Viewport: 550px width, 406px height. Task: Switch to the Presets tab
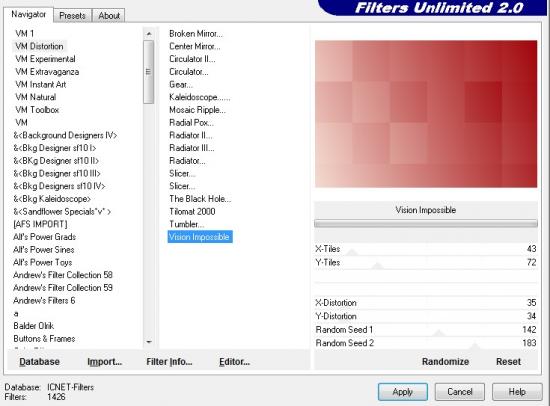[x=72, y=16]
